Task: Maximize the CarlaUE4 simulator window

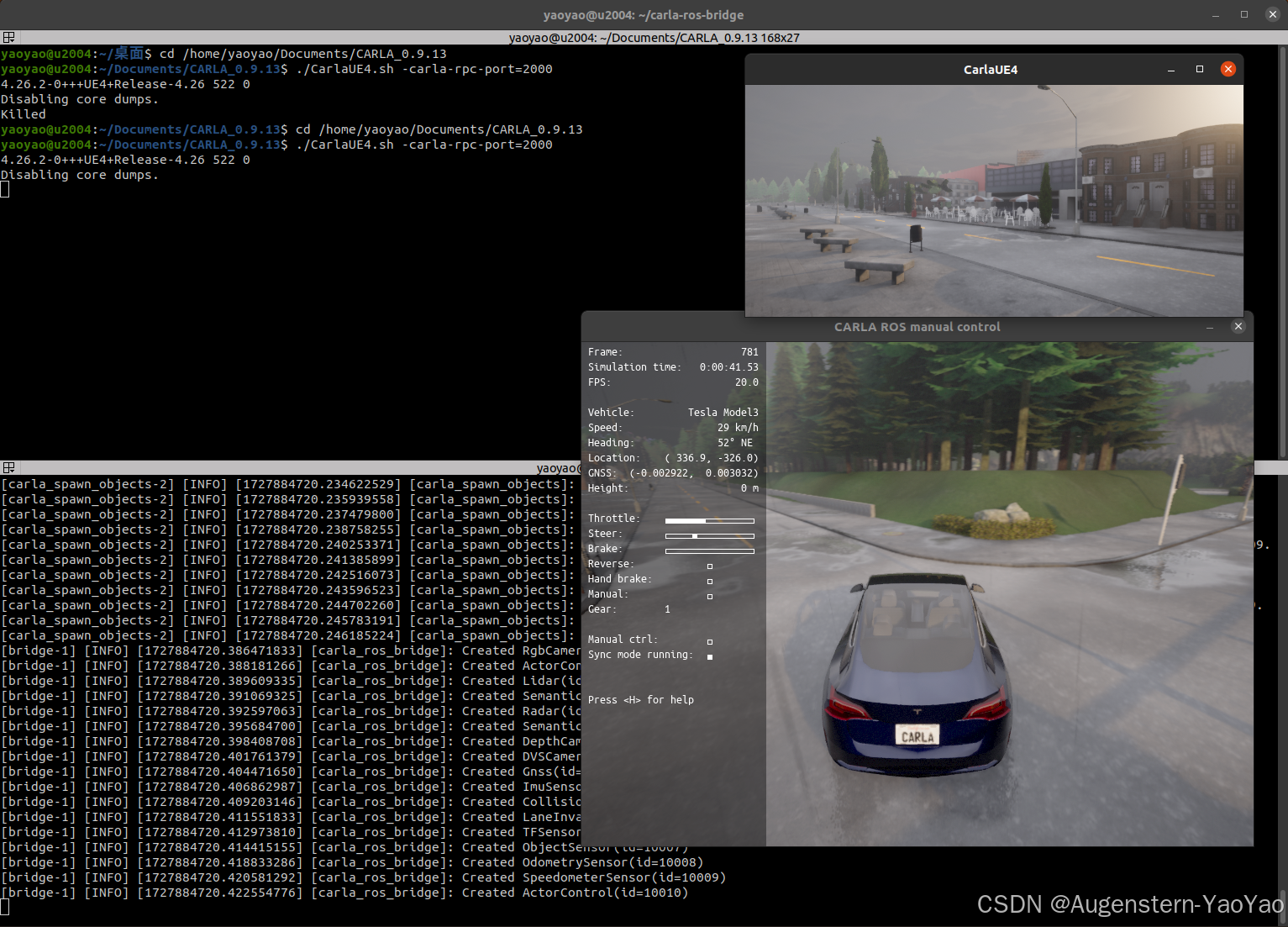Action: pos(1200,69)
